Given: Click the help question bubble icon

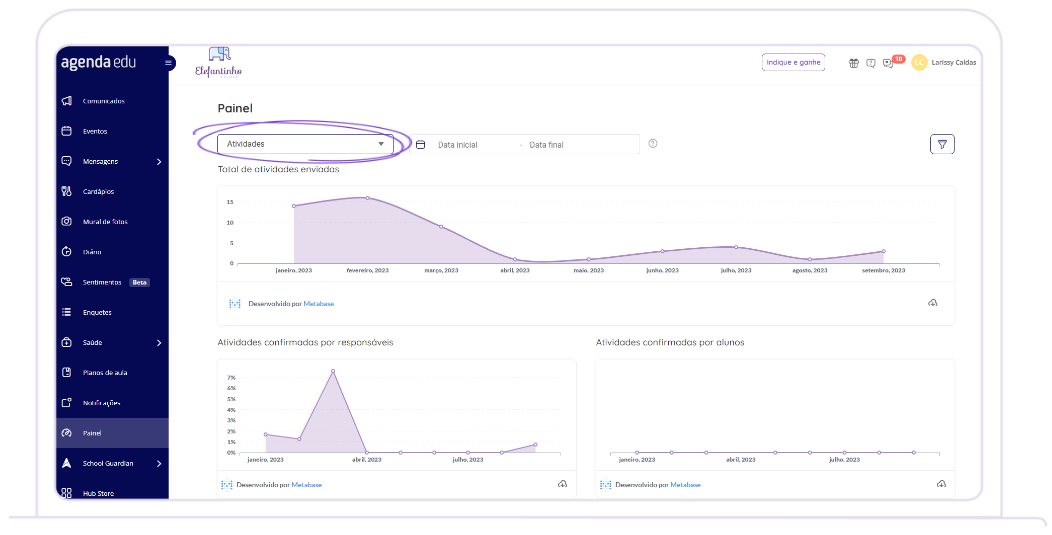Looking at the screenshot, I should 871,62.
